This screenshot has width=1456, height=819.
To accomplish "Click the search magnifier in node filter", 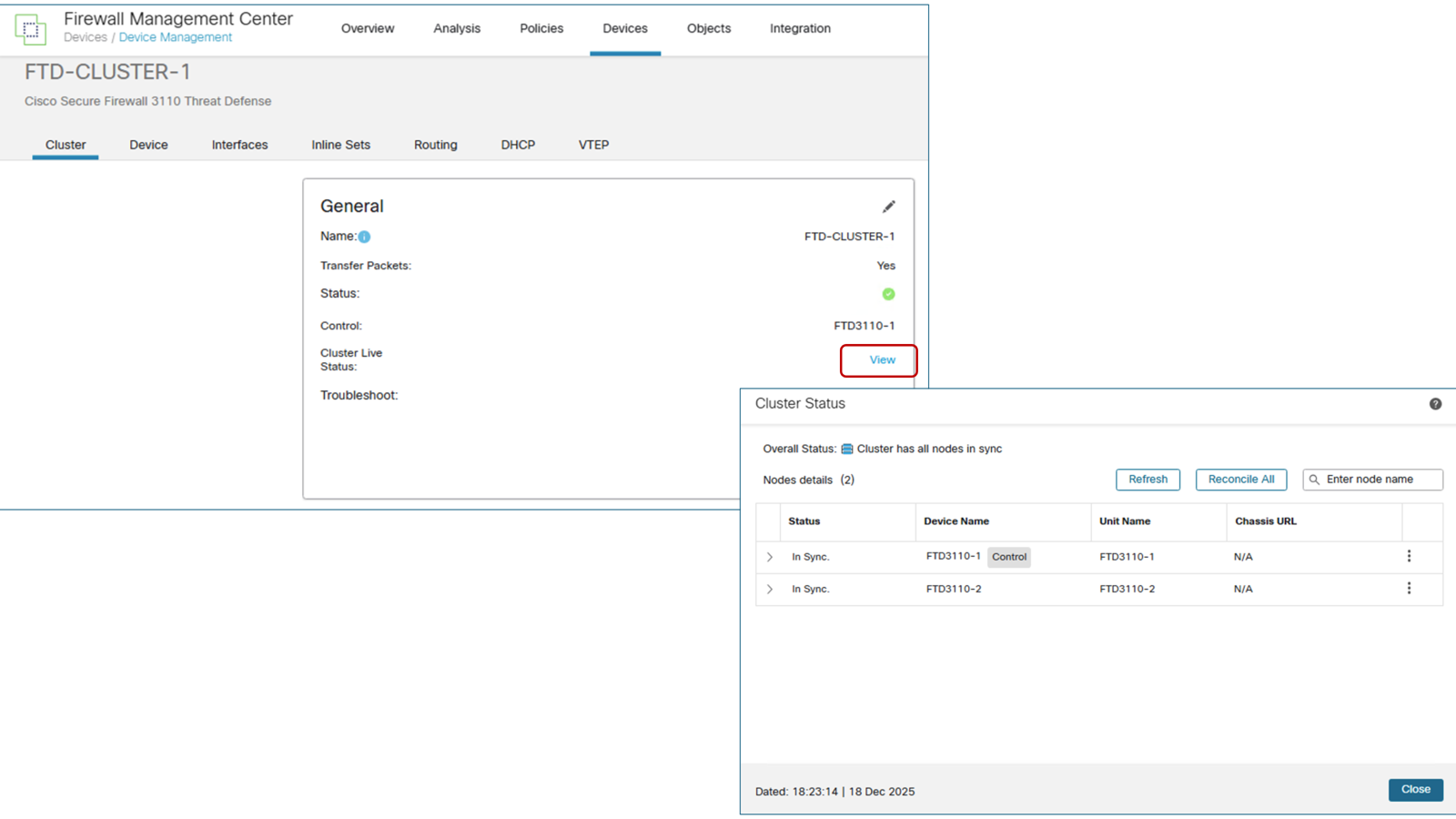I will coord(1314,480).
